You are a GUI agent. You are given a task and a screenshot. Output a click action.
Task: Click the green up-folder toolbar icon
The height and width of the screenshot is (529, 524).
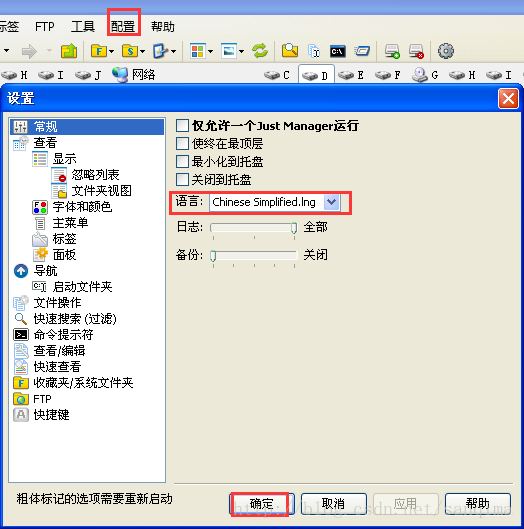click(x=69, y=51)
